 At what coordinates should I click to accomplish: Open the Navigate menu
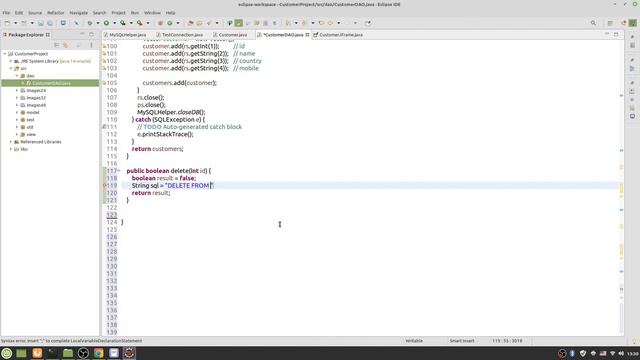78,13
